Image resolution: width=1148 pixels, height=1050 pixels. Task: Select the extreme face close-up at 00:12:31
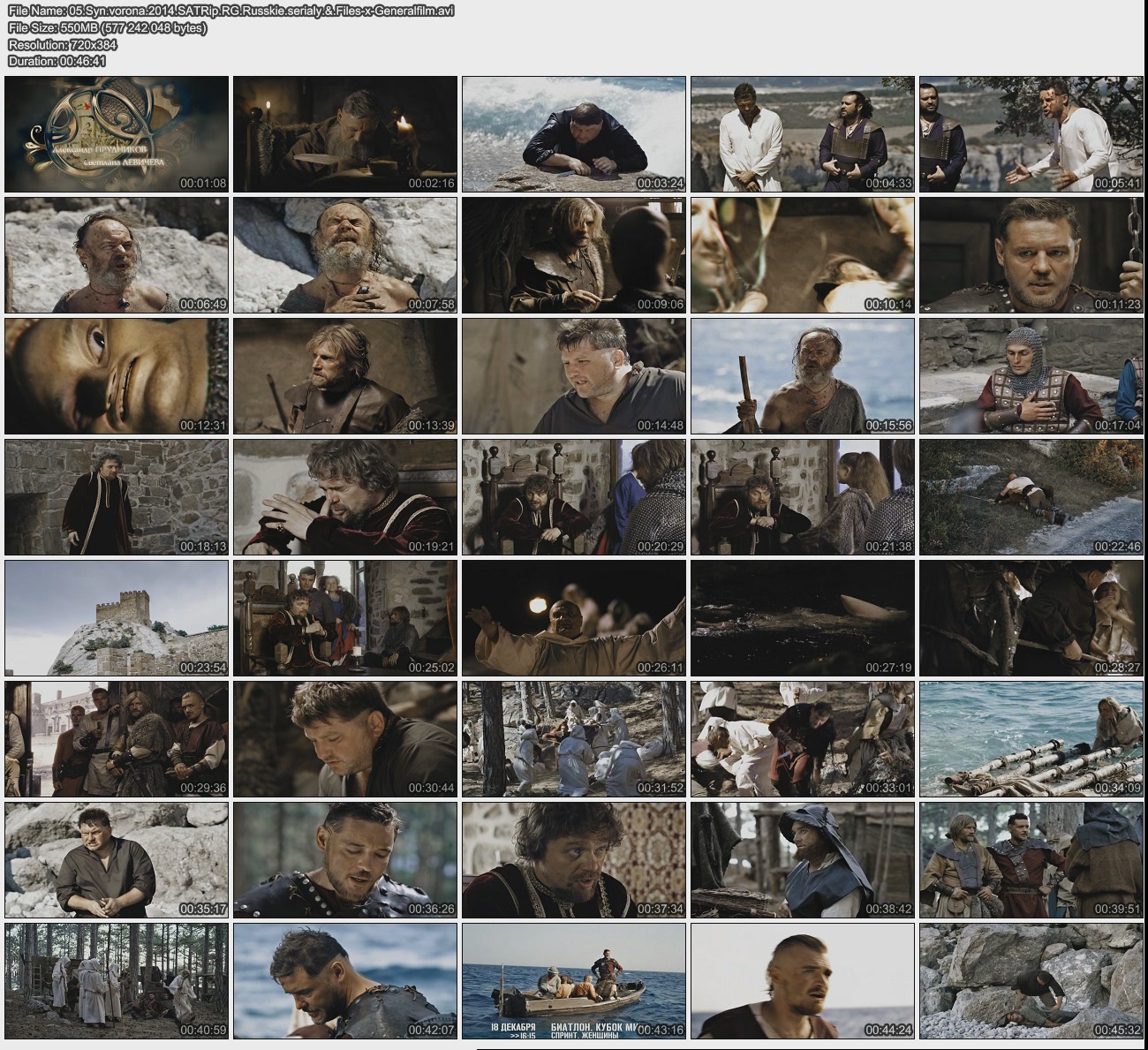[x=117, y=376]
